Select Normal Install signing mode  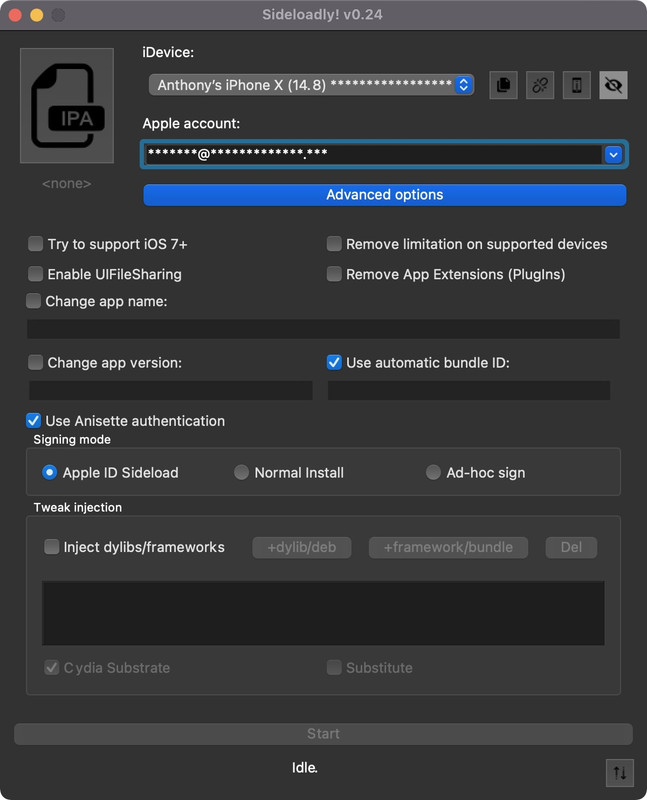click(x=241, y=472)
